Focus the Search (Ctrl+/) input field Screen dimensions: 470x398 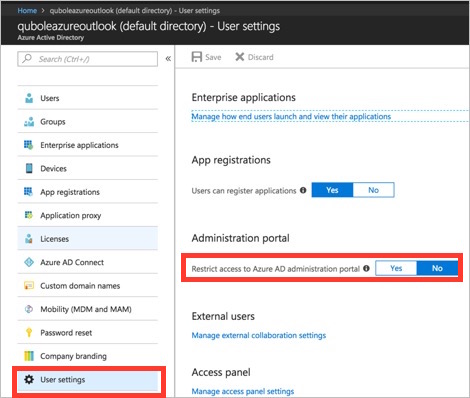(x=88, y=59)
